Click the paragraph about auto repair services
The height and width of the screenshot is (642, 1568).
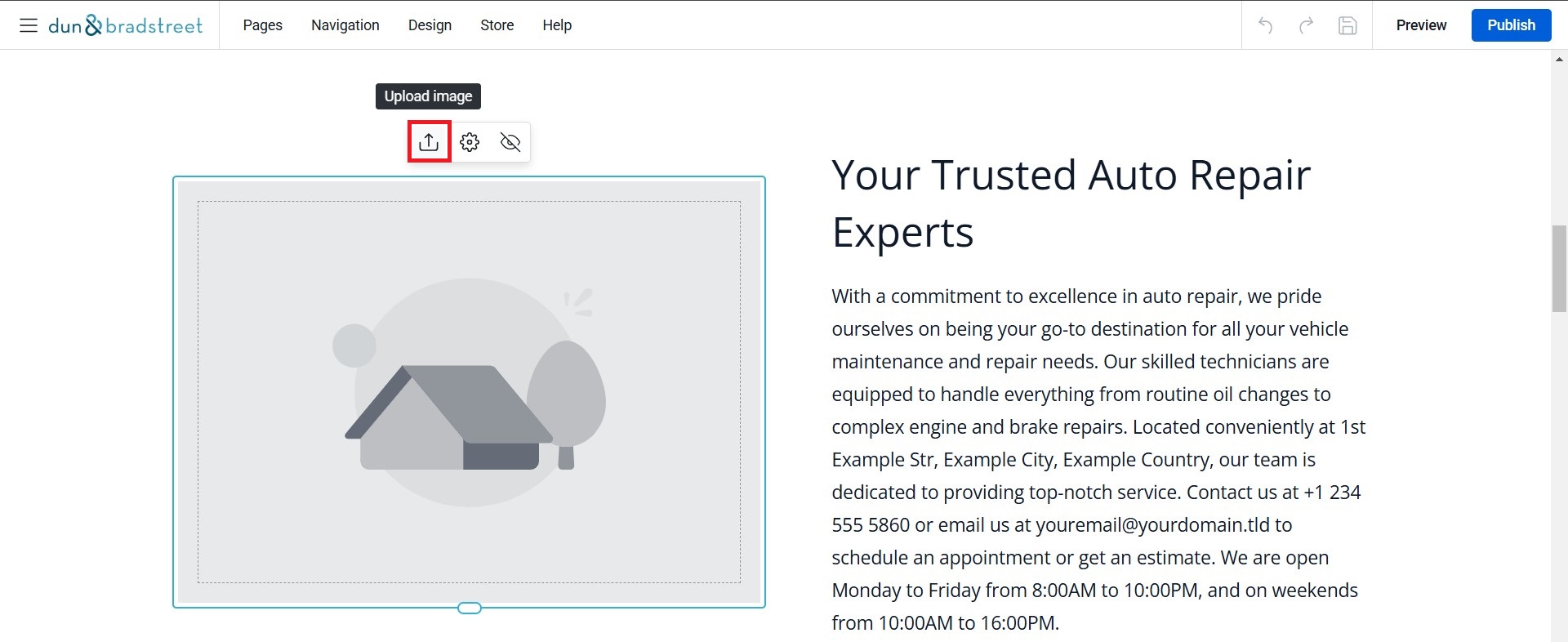1098,459
